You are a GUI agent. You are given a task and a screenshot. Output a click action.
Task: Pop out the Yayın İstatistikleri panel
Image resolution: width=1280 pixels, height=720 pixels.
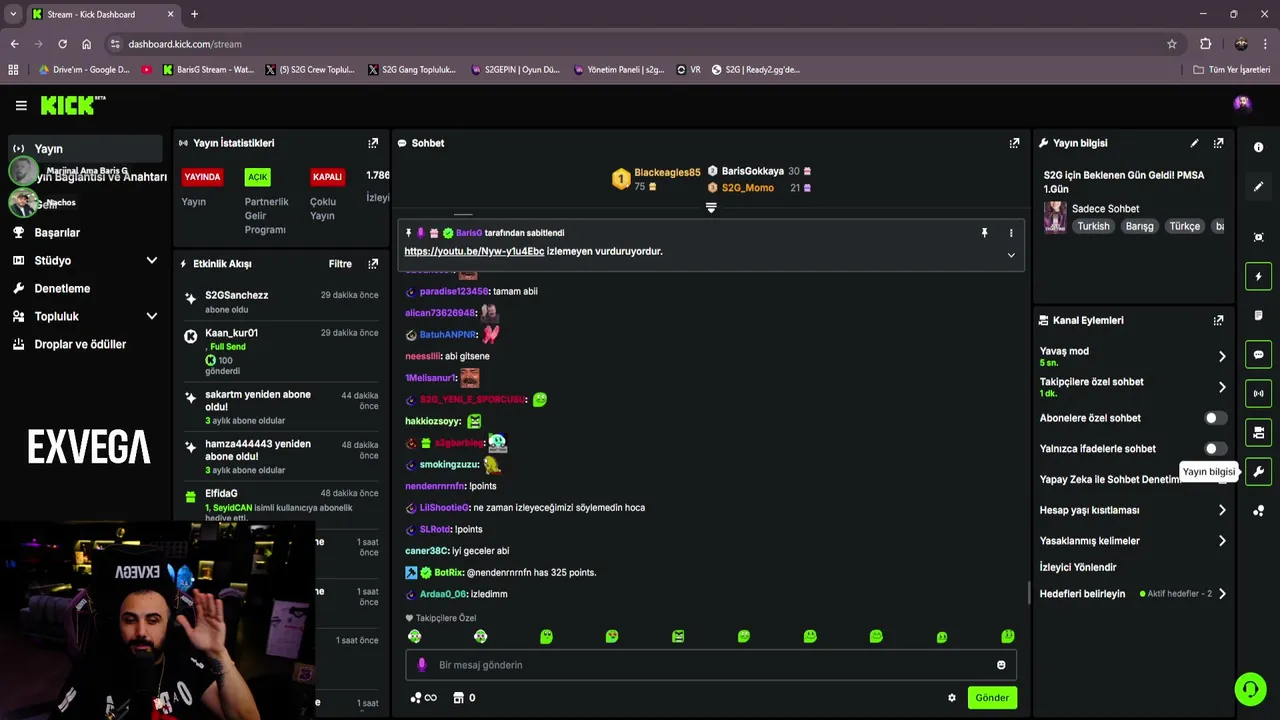click(373, 143)
